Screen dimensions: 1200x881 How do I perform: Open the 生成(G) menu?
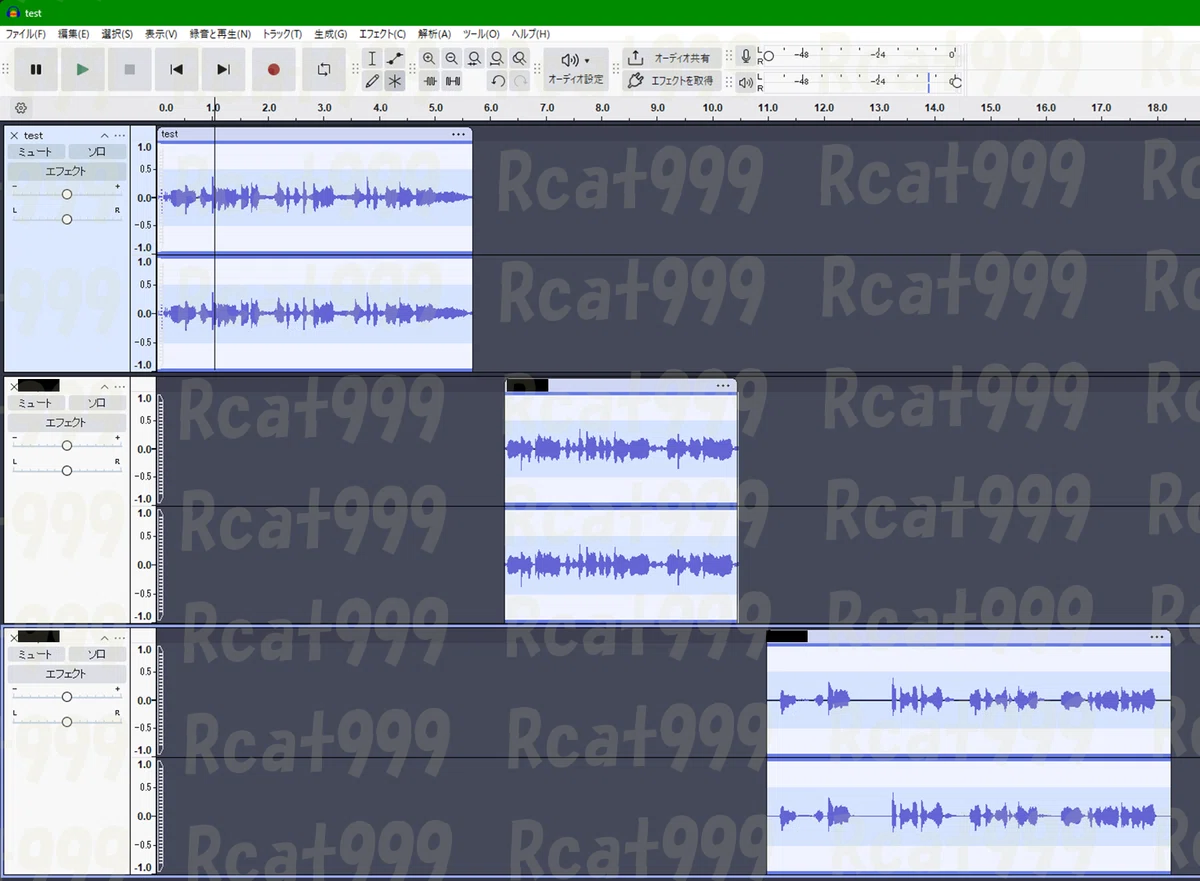coord(331,34)
